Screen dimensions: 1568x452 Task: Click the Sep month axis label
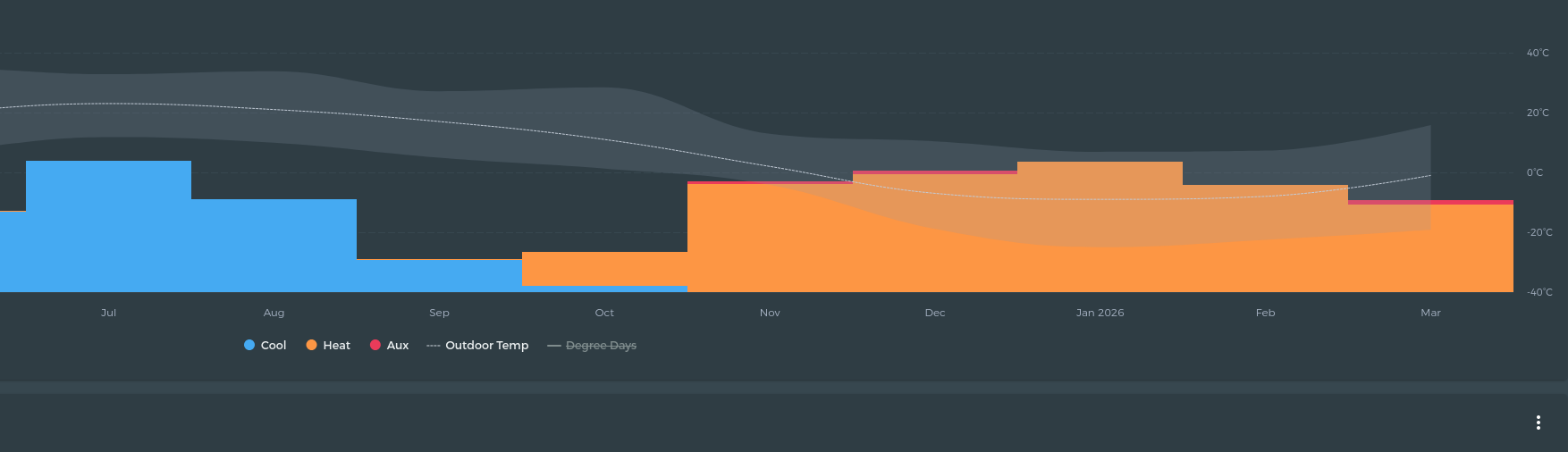439,313
